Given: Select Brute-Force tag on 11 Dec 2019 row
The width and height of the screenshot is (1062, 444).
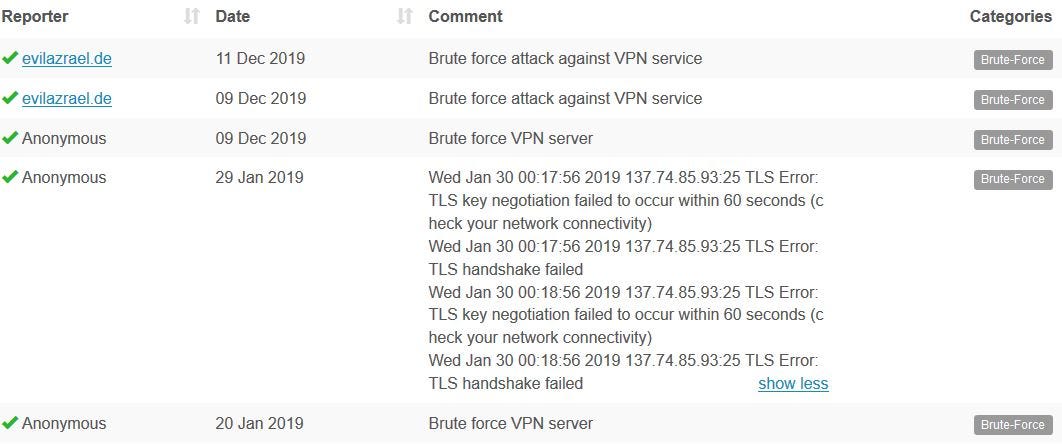Looking at the screenshot, I should [x=1013, y=60].
